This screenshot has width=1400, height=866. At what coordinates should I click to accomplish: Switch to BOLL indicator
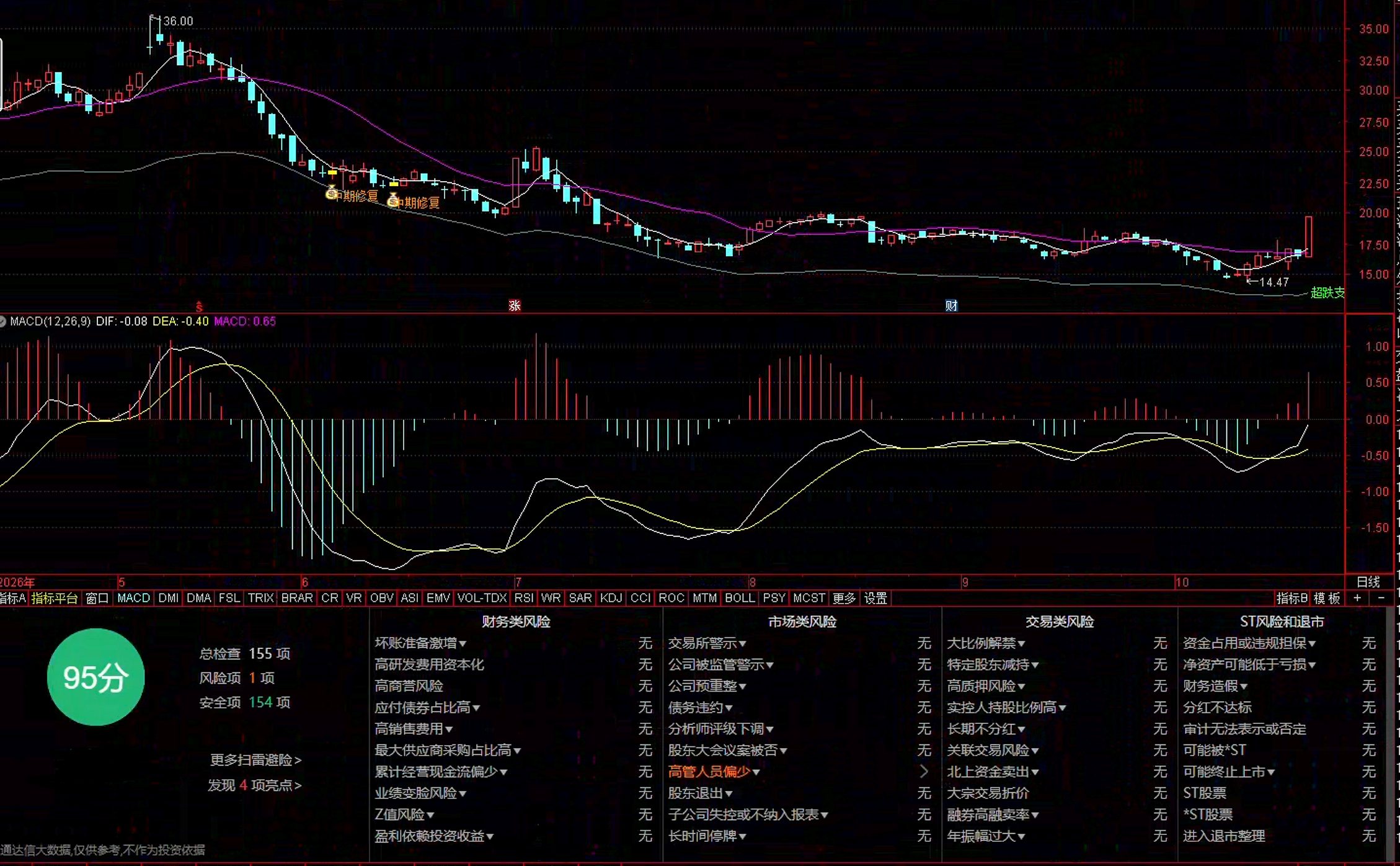(x=740, y=598)
